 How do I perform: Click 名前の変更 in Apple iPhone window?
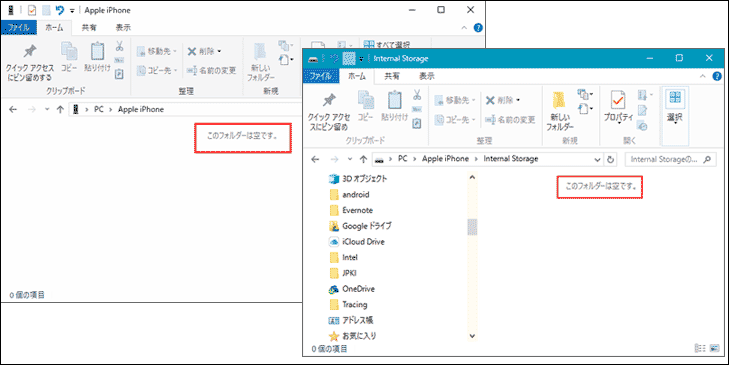[212, 71]
